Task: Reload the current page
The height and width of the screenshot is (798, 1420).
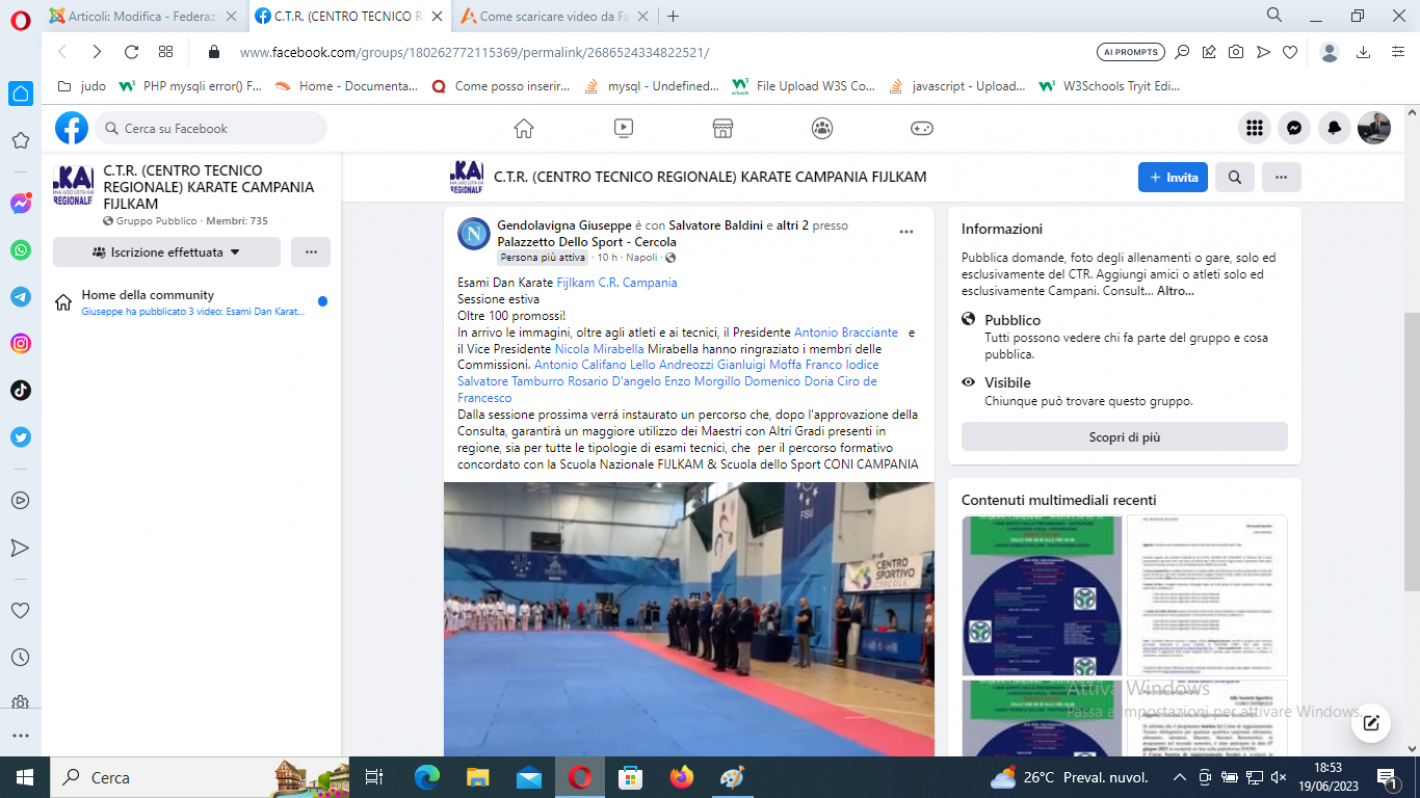Action: (131, 52)
